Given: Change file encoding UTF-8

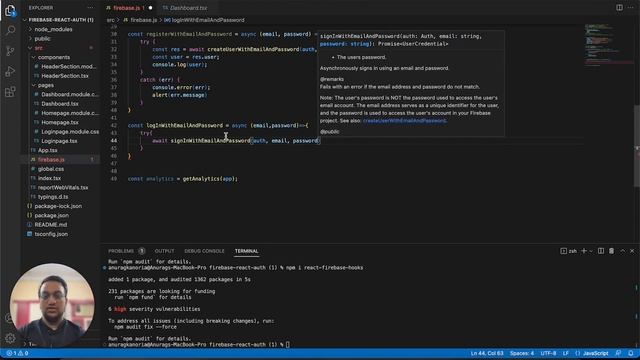Looking at the screenshot, I should (548, 353).
